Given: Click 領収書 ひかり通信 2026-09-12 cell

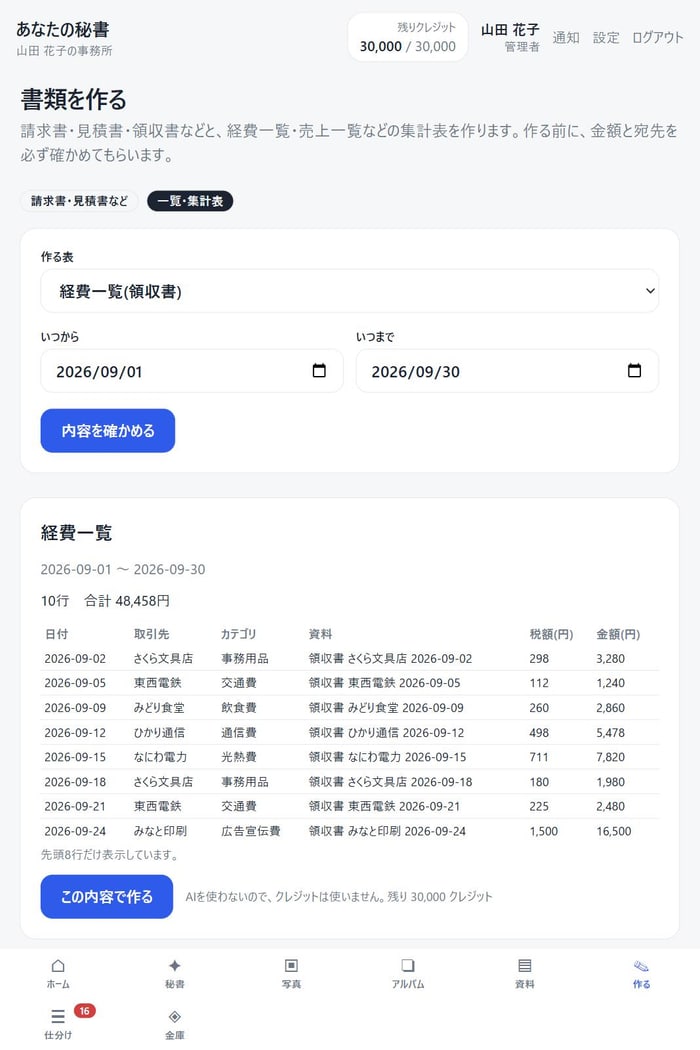Looking at the screenshot, I should coord(387,733).
